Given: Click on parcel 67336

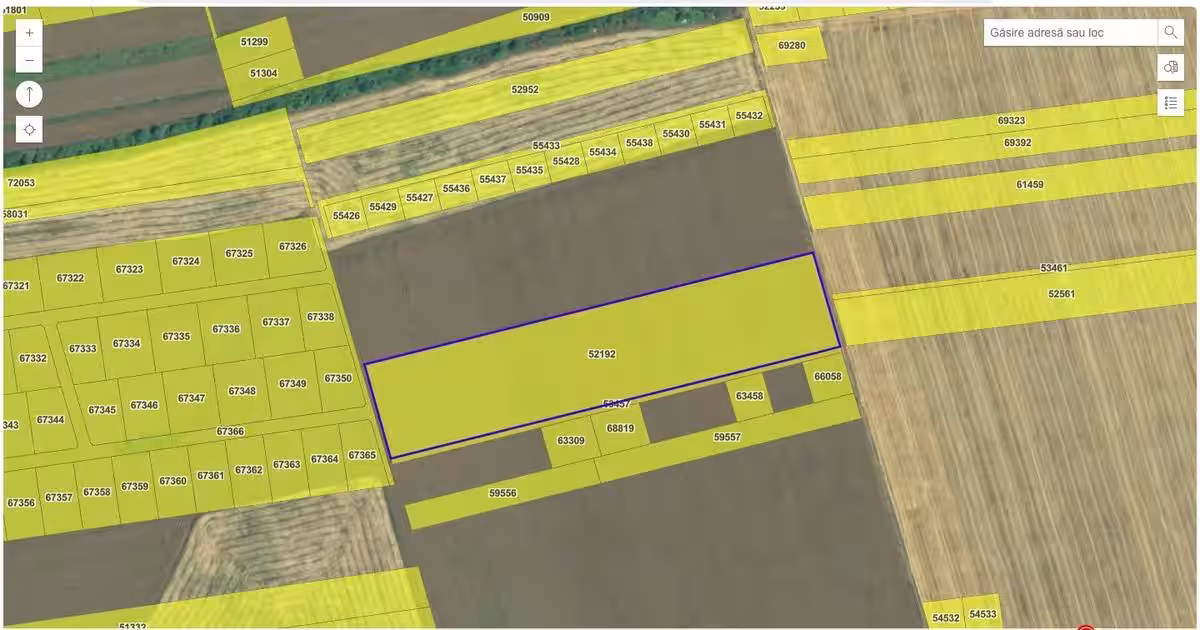Looking at the screenshot, I should coord(225,329).
